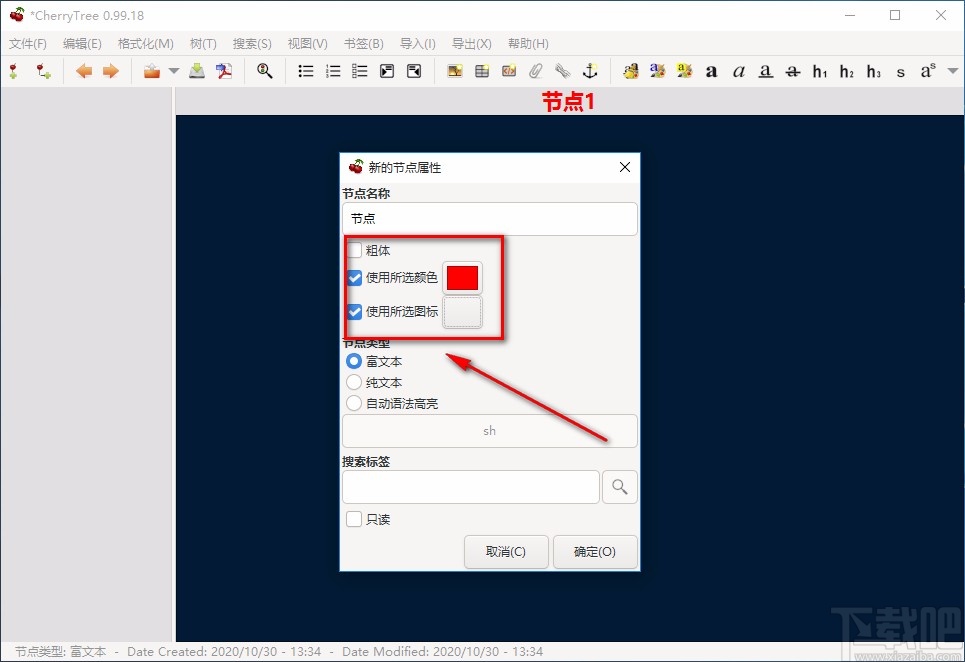Apply small text format icon
This screenshot has width=965, height=662.
[901, 72]
